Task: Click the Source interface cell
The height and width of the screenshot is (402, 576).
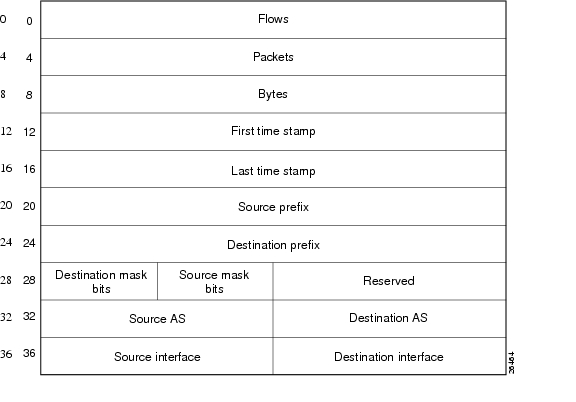Action: tap(157, 356)
